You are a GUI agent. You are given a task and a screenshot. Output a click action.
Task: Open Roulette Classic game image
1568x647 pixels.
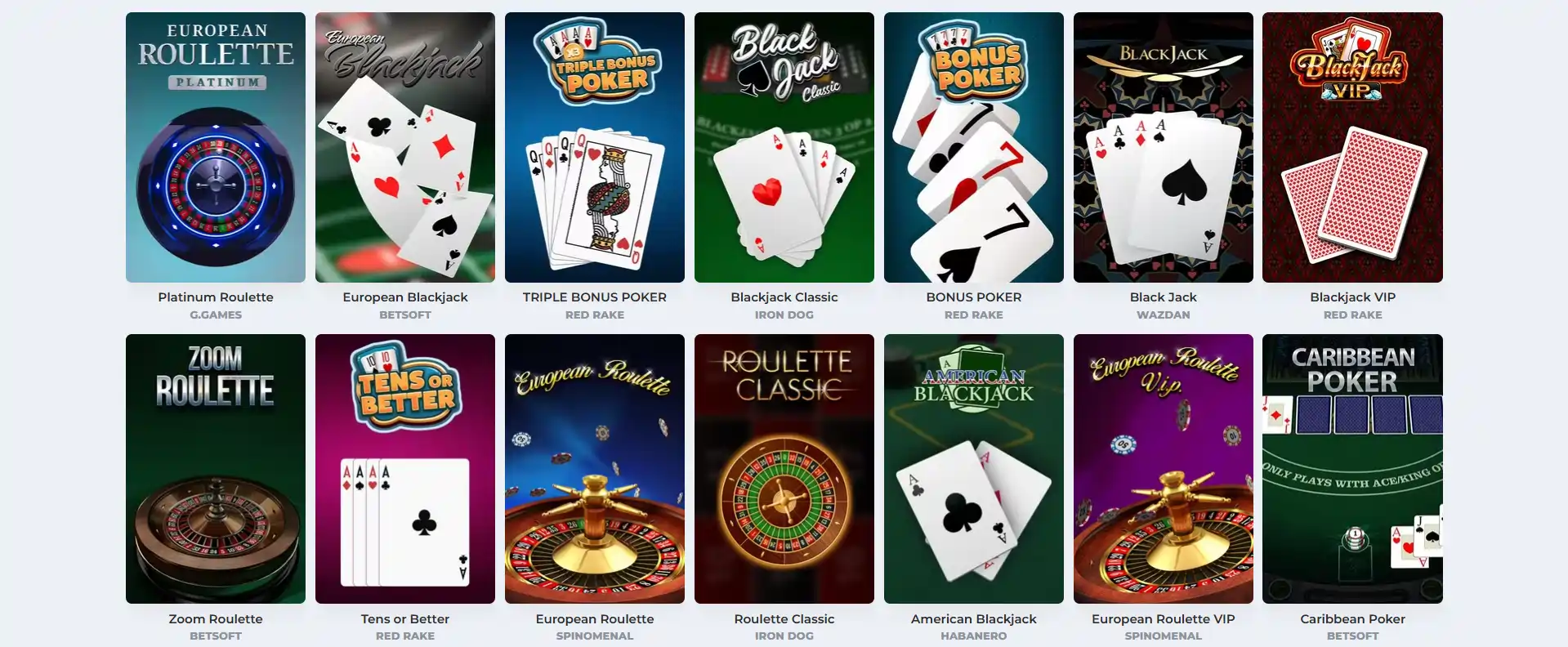(x=784, y=469)
